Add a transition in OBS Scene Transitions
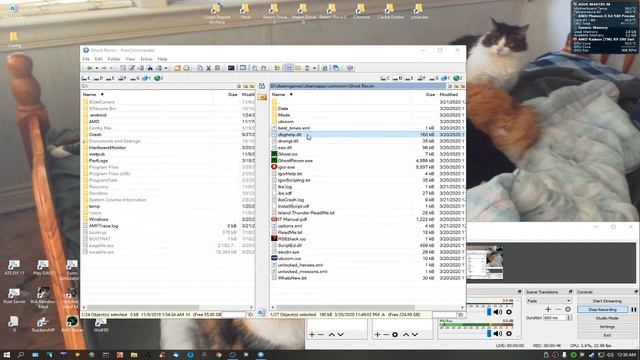 [x=548, y=309]
